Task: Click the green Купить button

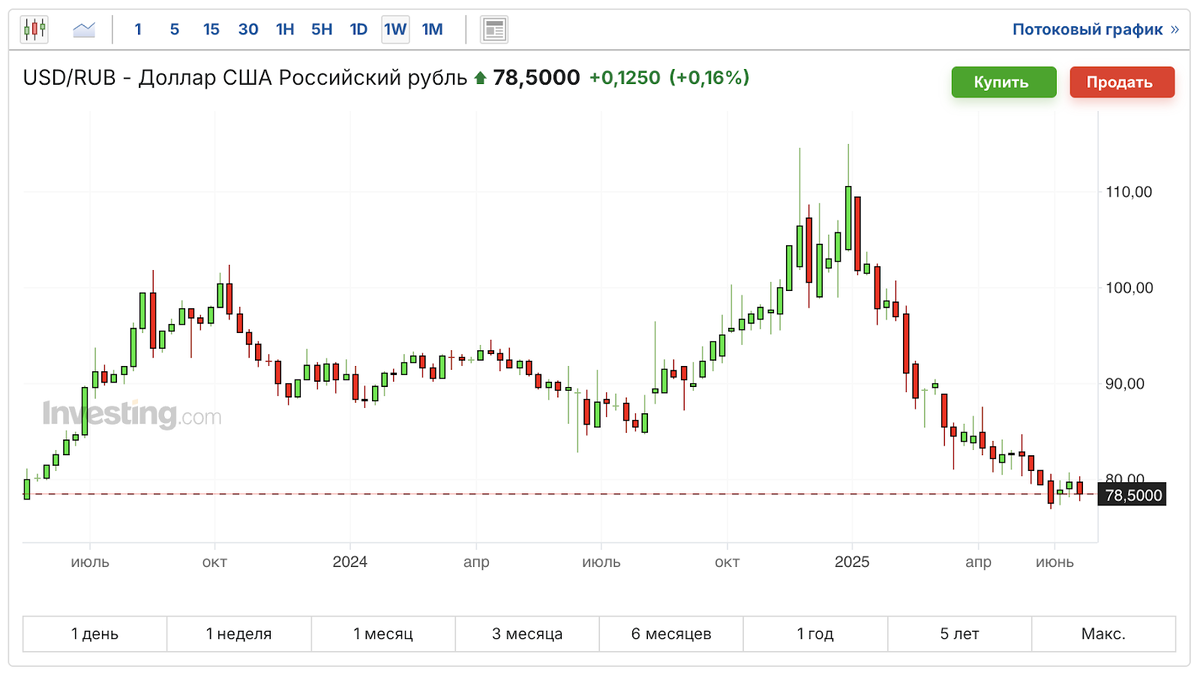Action: [1003, 82]
